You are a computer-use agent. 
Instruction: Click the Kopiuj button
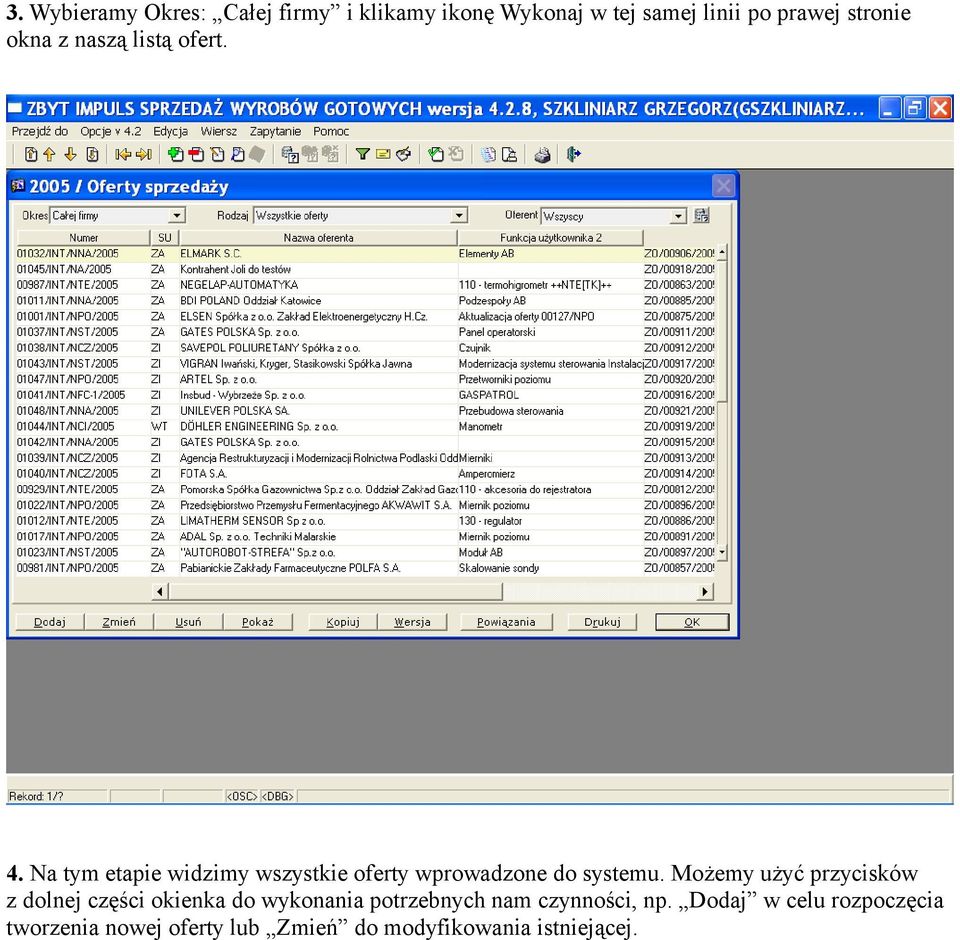tap(343, 622)
